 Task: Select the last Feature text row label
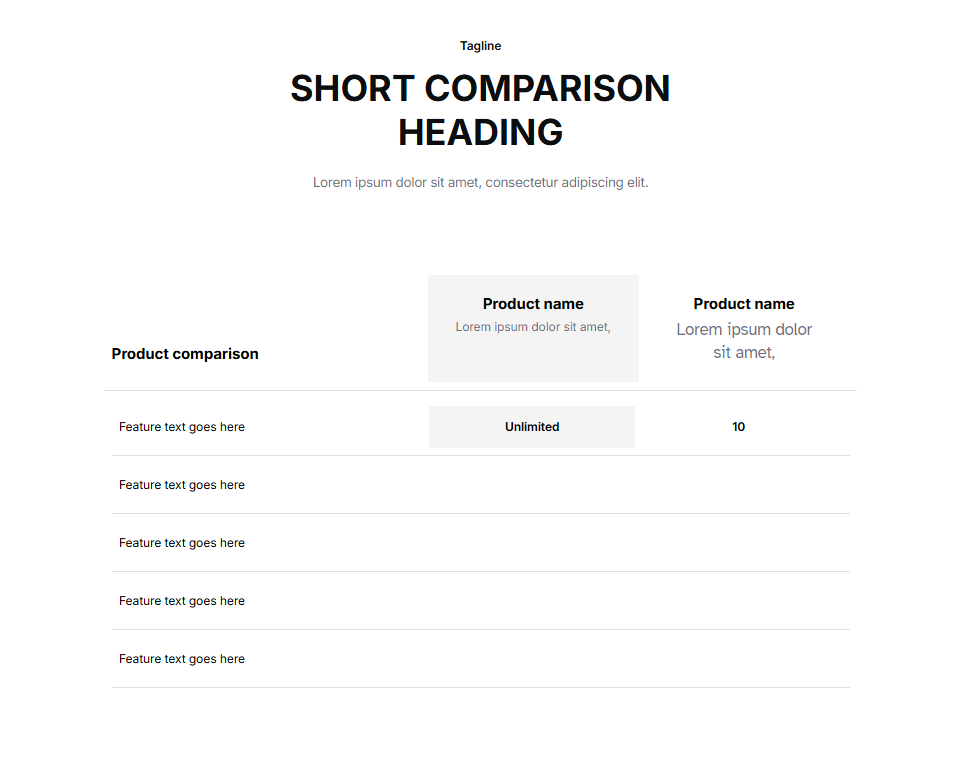pyautogui.click(x=182, y=659)
